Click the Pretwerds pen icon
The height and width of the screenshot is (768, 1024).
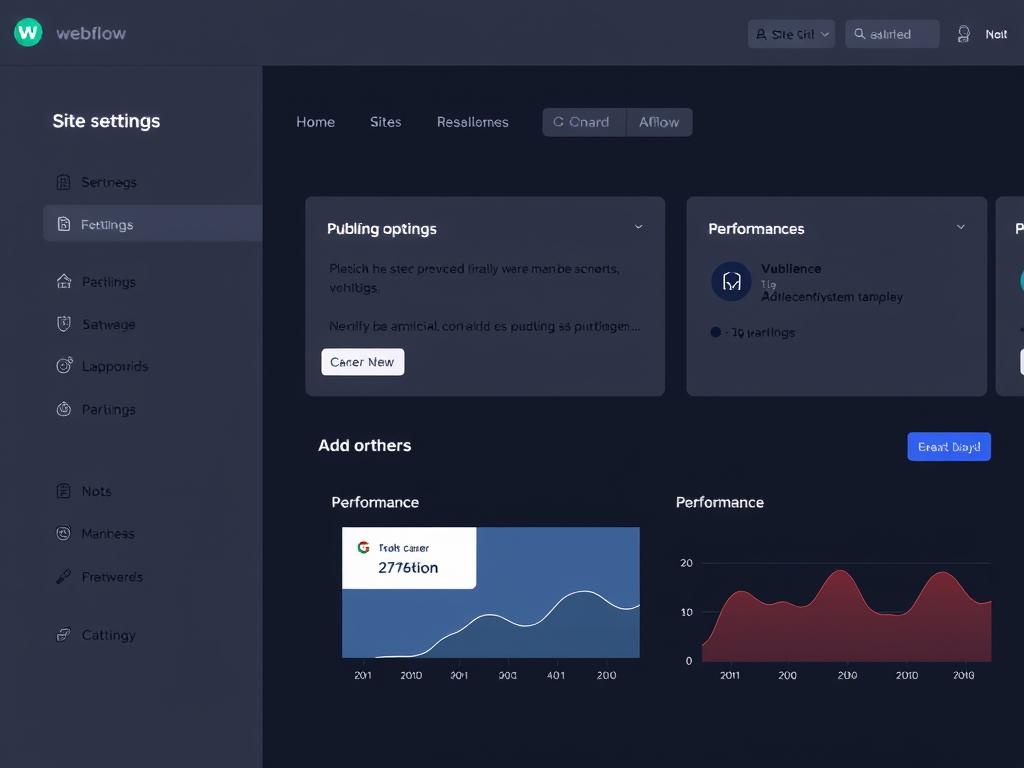[x=63, y=577]
